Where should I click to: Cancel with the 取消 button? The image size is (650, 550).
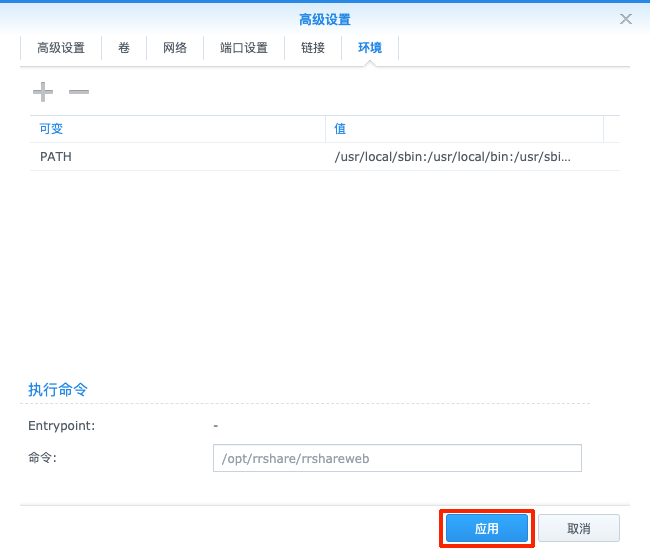coord(578,528)
